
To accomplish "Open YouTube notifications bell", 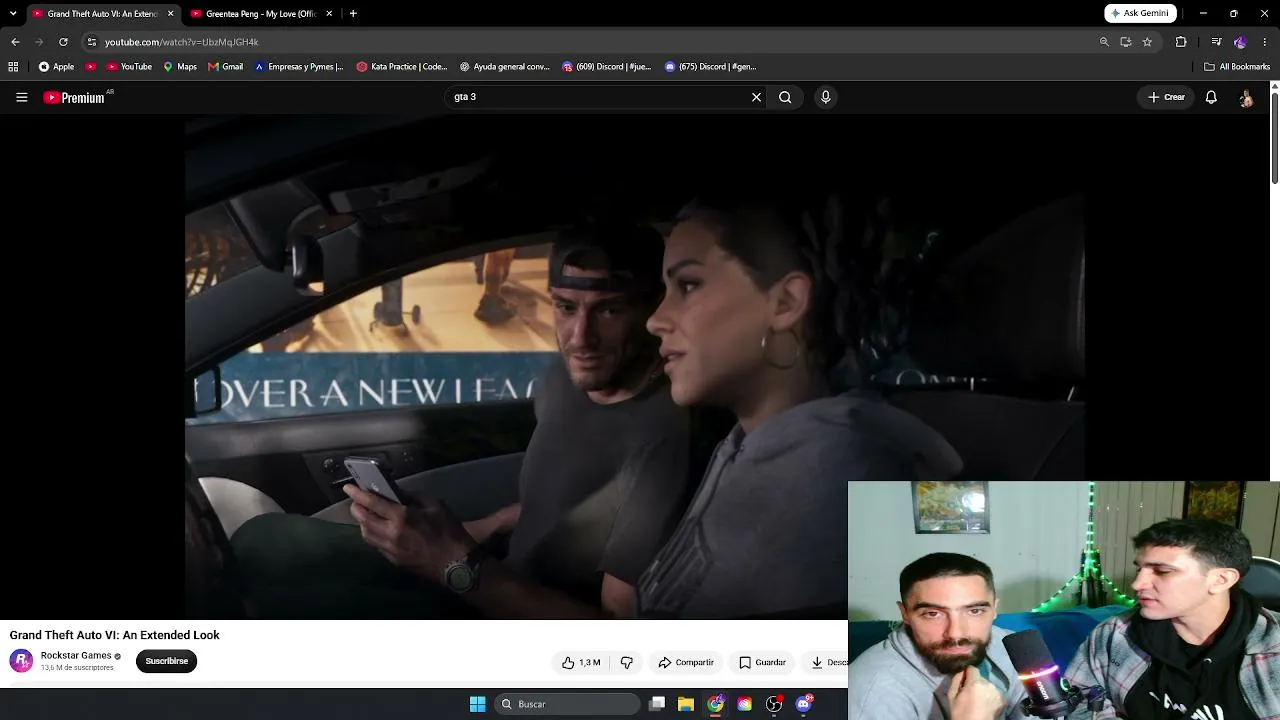I will point(1211,97).
